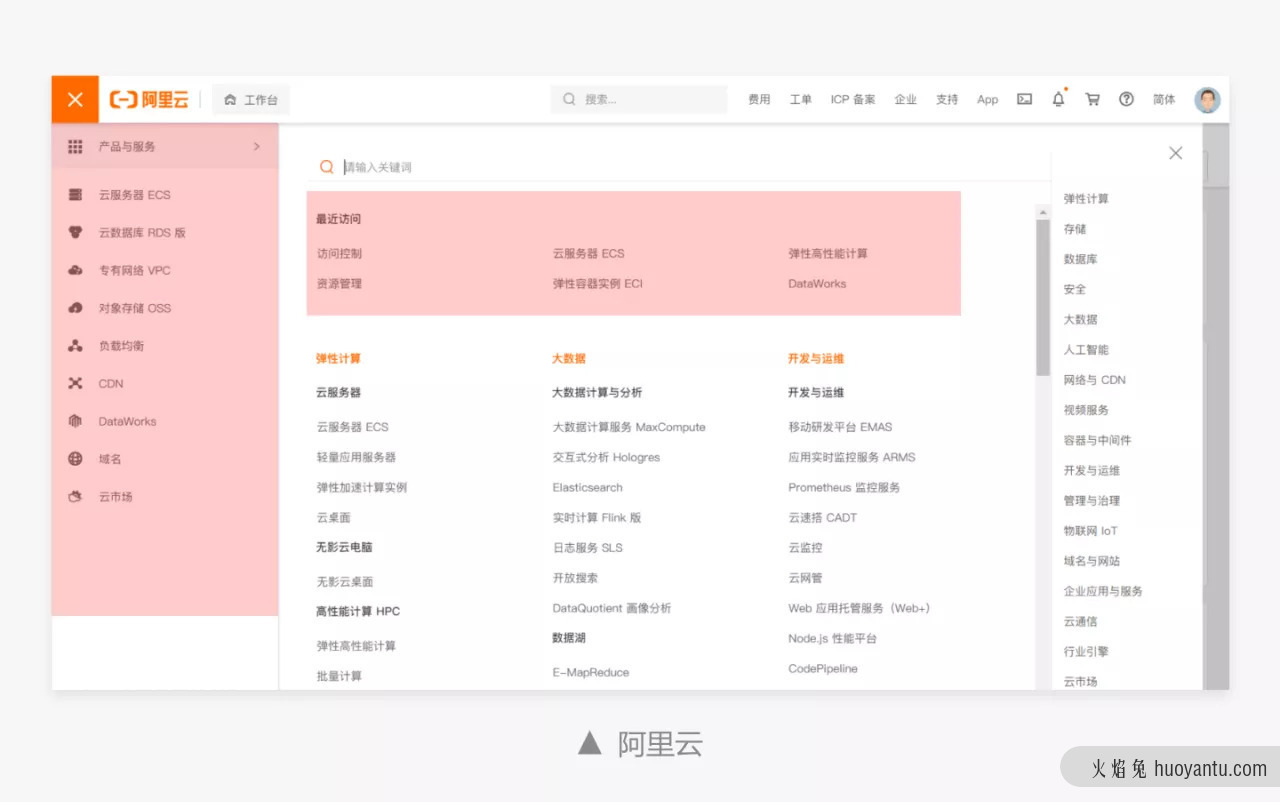Open the Cloud Shell terminal icon
The width and height of the screenshot is (1280, 802).
[x=1024, y=99]
